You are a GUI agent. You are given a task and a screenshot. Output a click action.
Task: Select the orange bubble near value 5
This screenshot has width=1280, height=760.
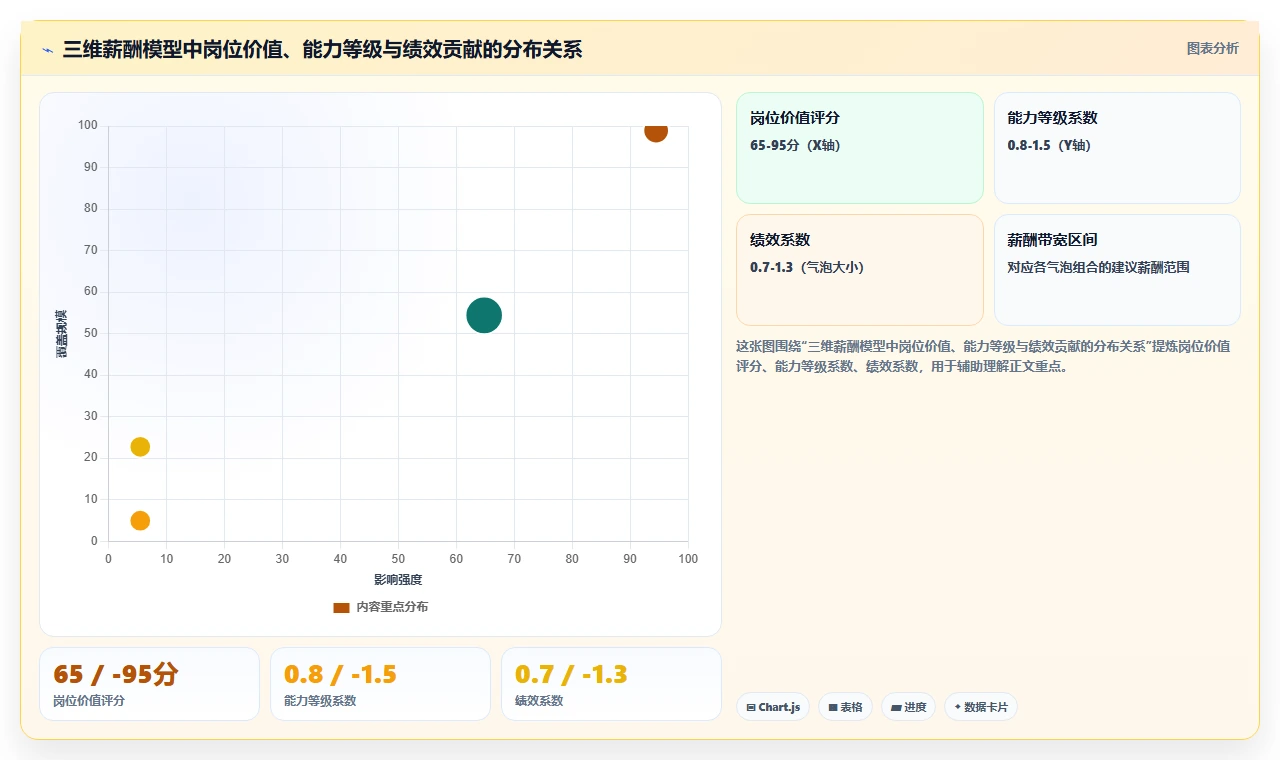(140, 520)
